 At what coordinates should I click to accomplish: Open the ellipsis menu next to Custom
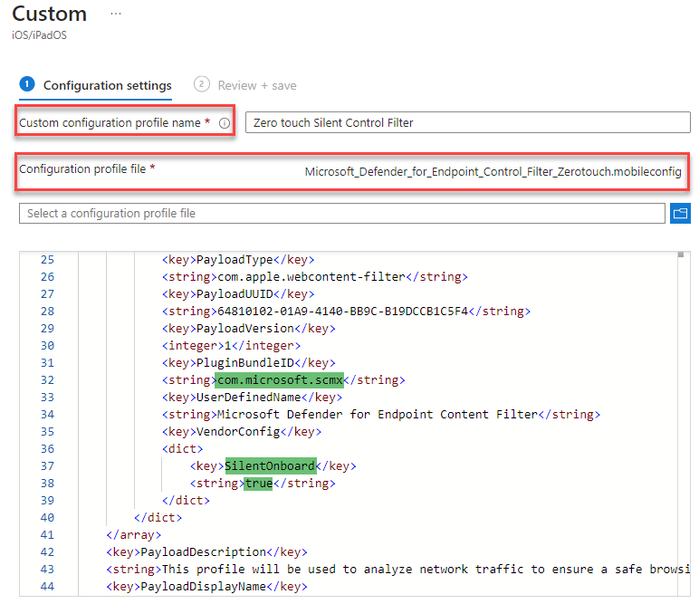116,14
